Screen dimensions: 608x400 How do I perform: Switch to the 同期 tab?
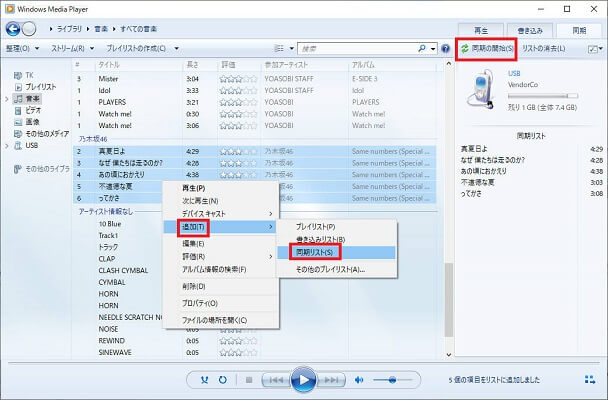pos(579,31)
